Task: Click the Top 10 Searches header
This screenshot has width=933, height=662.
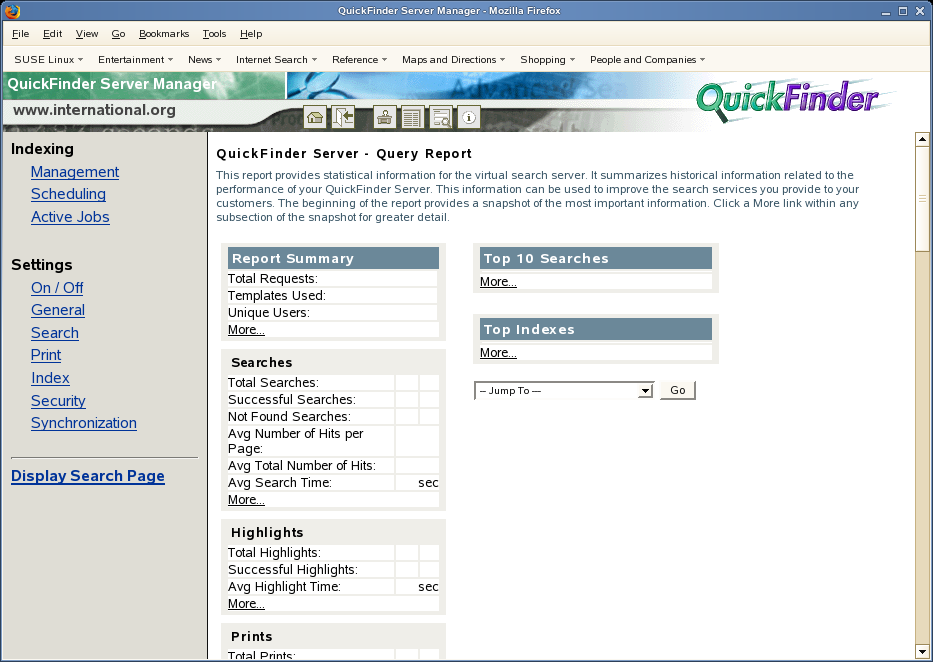Action: click(x=596, y=258)
